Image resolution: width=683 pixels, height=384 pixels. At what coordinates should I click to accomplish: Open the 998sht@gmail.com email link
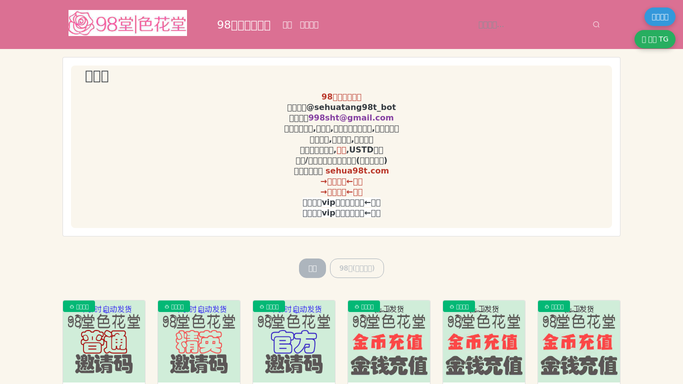pyautogui.click(x=351, y=118)
